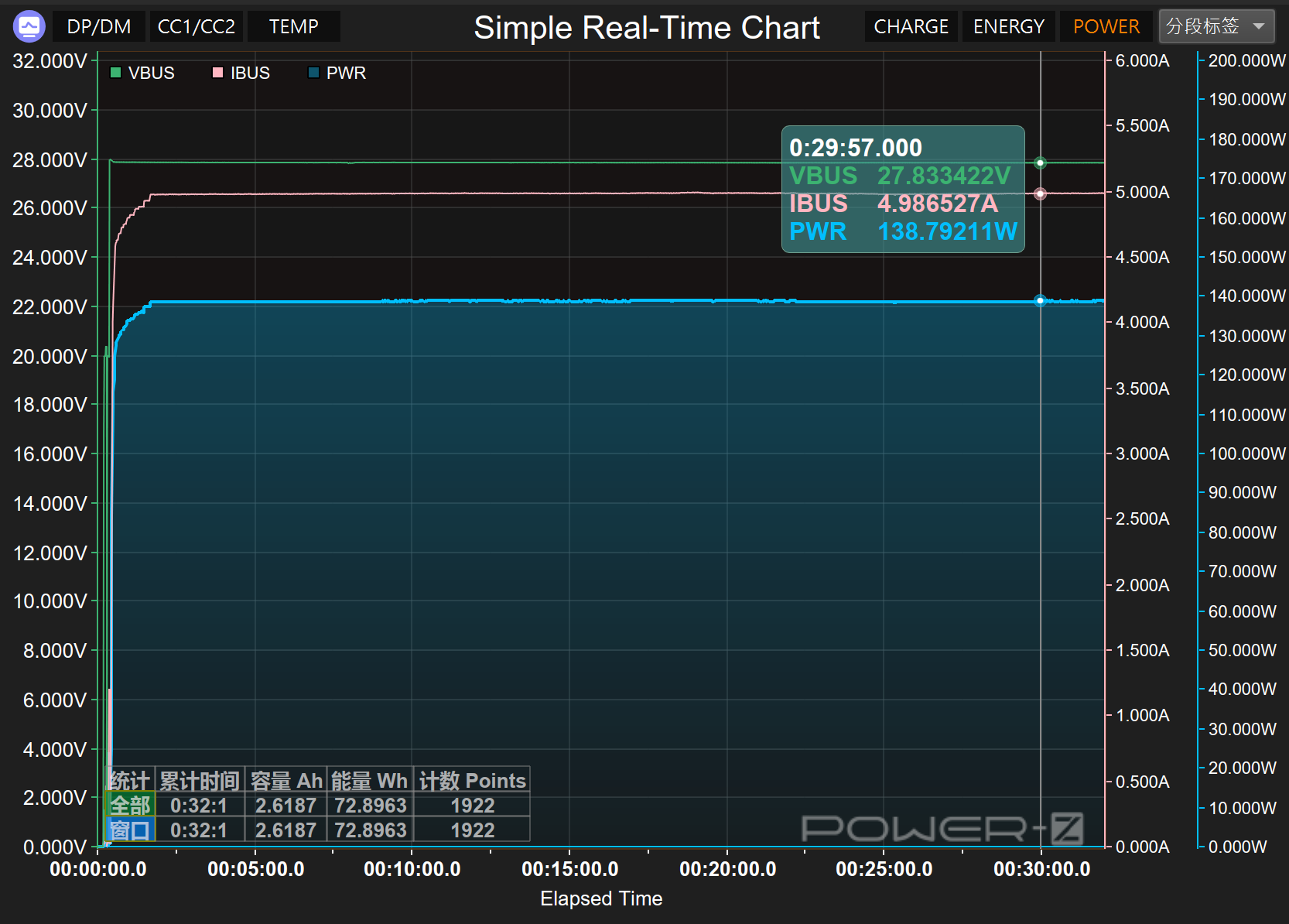
Task: Switch to the ENERGY tab
Action: pyautogui.click(x=1009, y=26)
